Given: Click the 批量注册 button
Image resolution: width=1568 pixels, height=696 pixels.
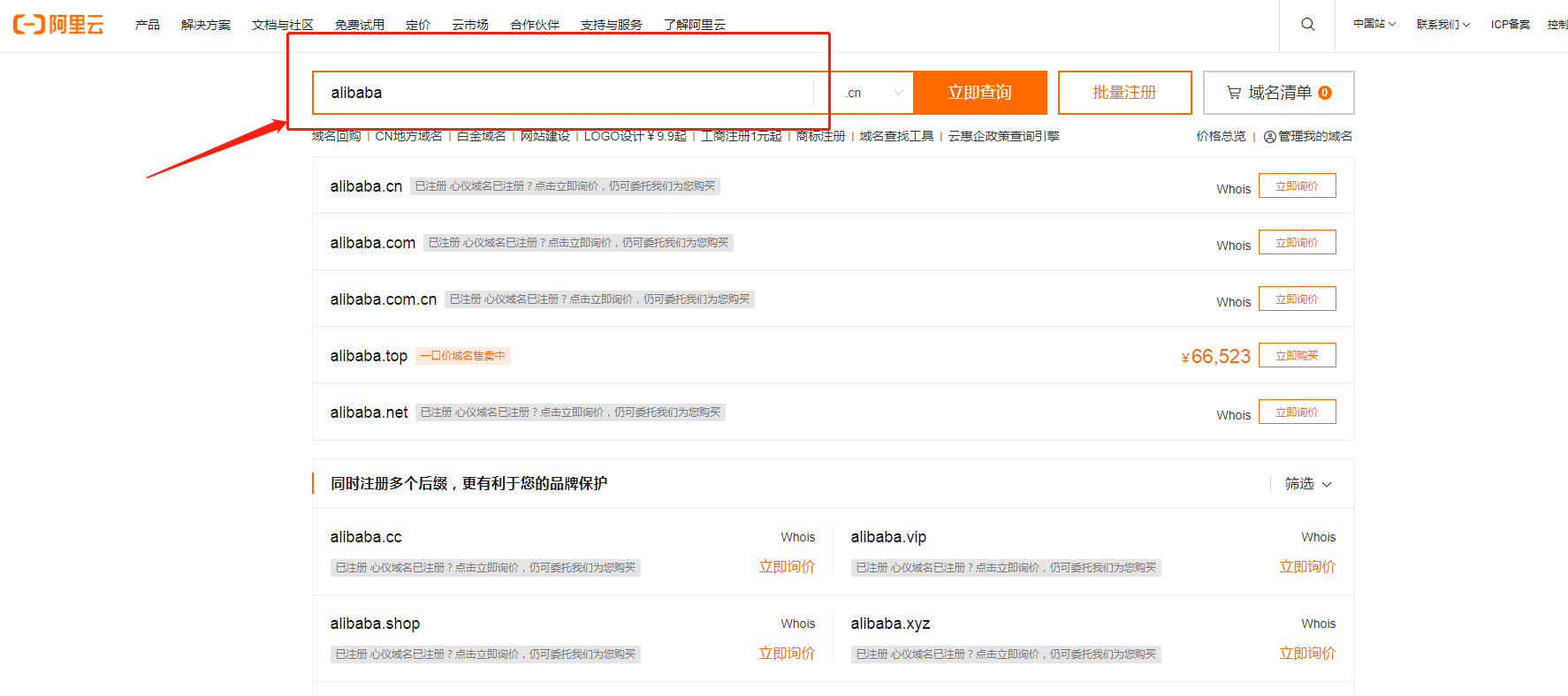Looking at the screenshot, I should tap(1125, 93).
